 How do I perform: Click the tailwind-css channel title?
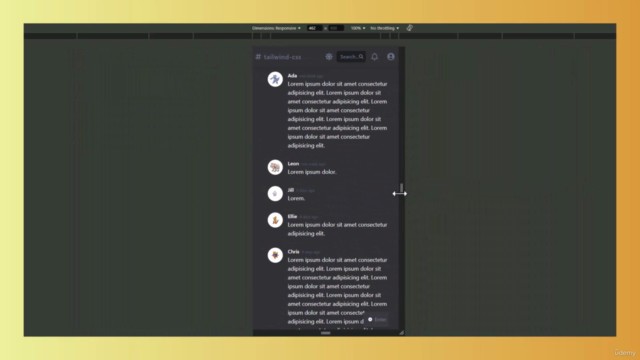click(x=282, y=57)
